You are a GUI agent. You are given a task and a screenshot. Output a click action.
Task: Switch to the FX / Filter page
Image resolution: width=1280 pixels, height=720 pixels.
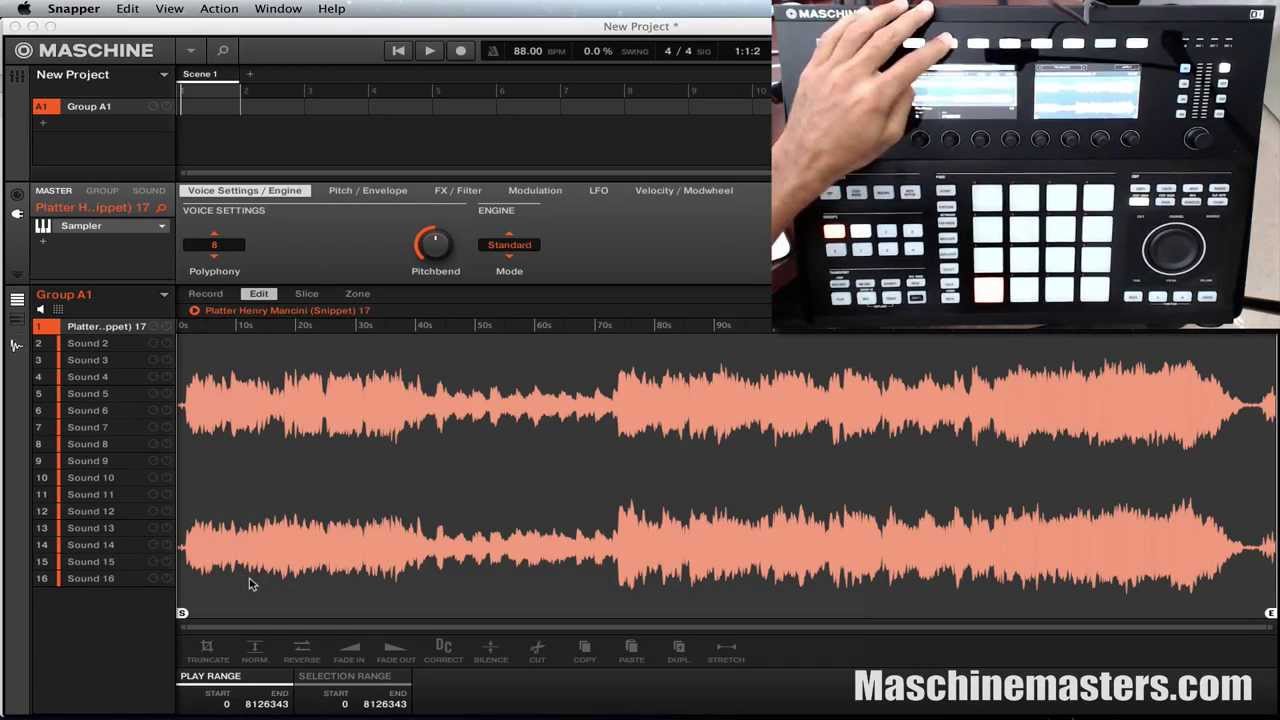[x=458, y=191]
